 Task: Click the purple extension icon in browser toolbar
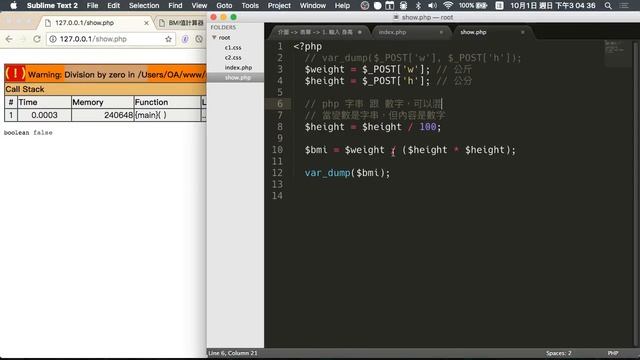click(185, 39)
